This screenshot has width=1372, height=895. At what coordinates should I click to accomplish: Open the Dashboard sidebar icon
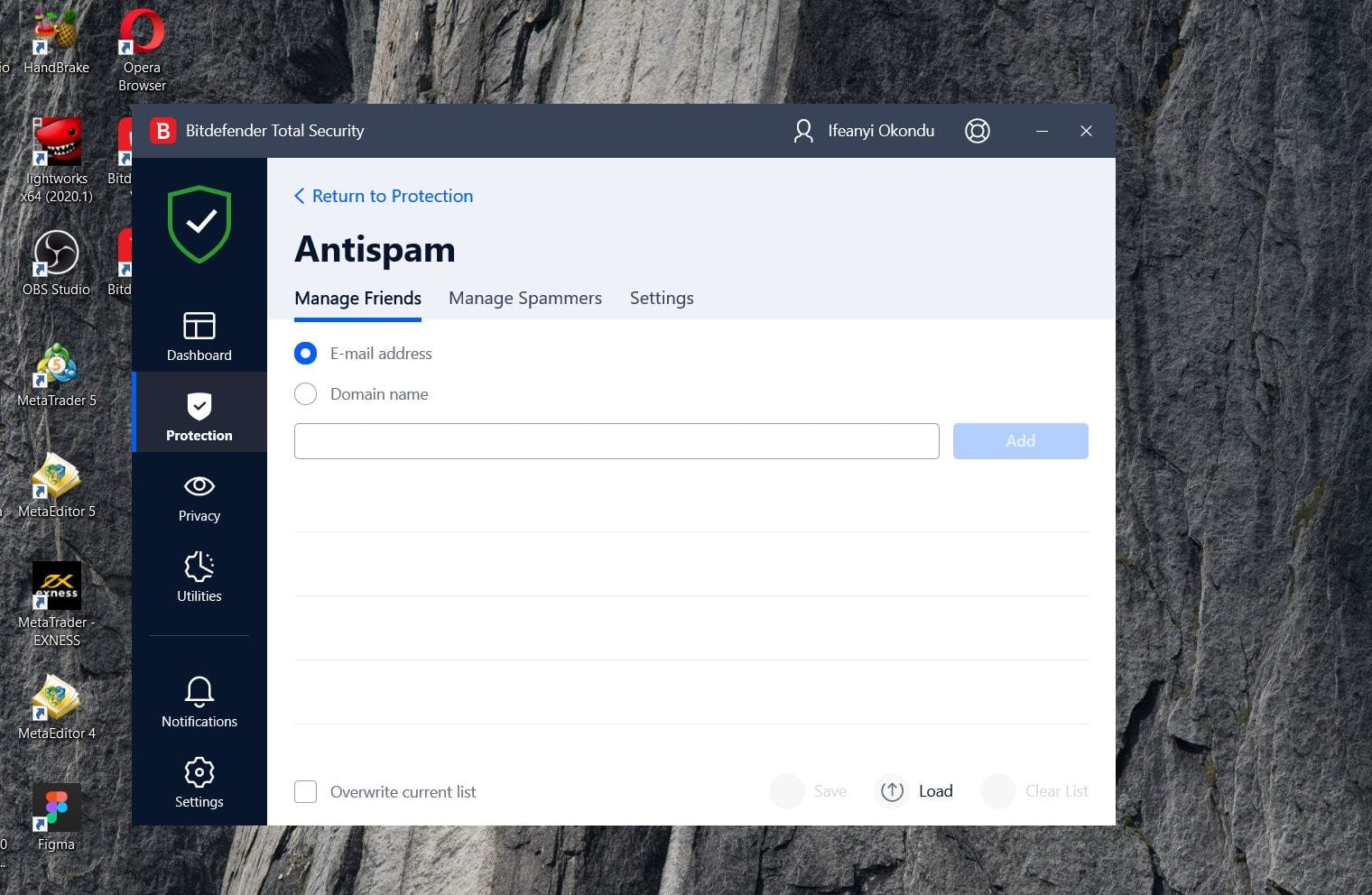[199, 326]
